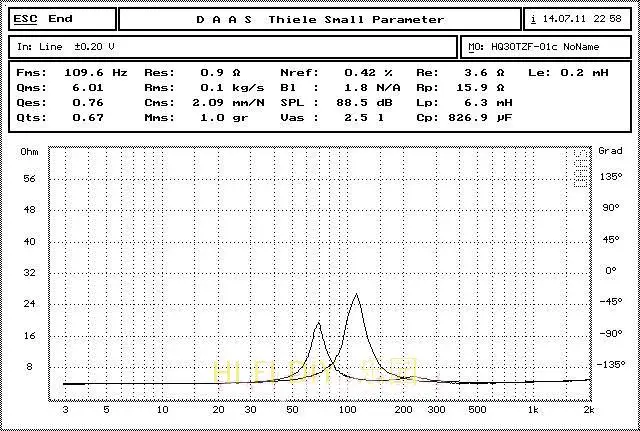The width and height of the screenshot is (640, 431).
Task: Select the Fms value 109.6 Hz
Action: 96,73
